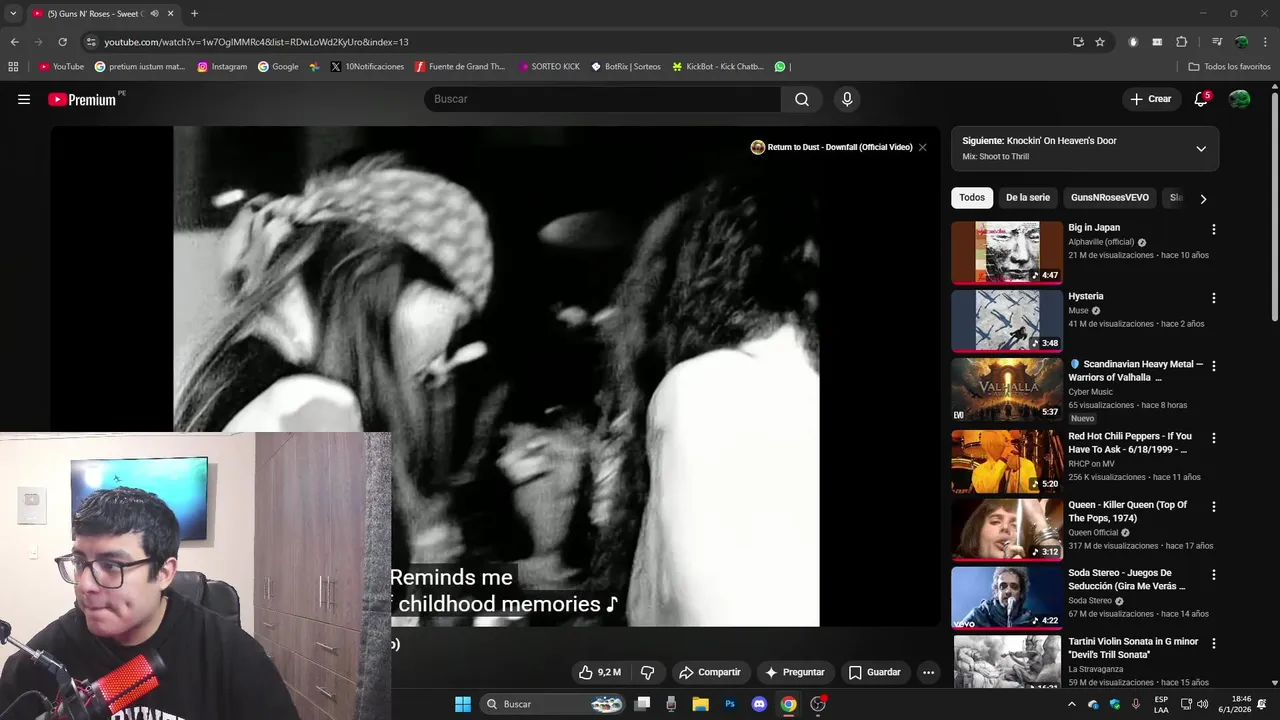Open File Explorer from the taskbar
Image resolution: width=1280 pixels, height=720 pixels.
[x=701, y=704]
